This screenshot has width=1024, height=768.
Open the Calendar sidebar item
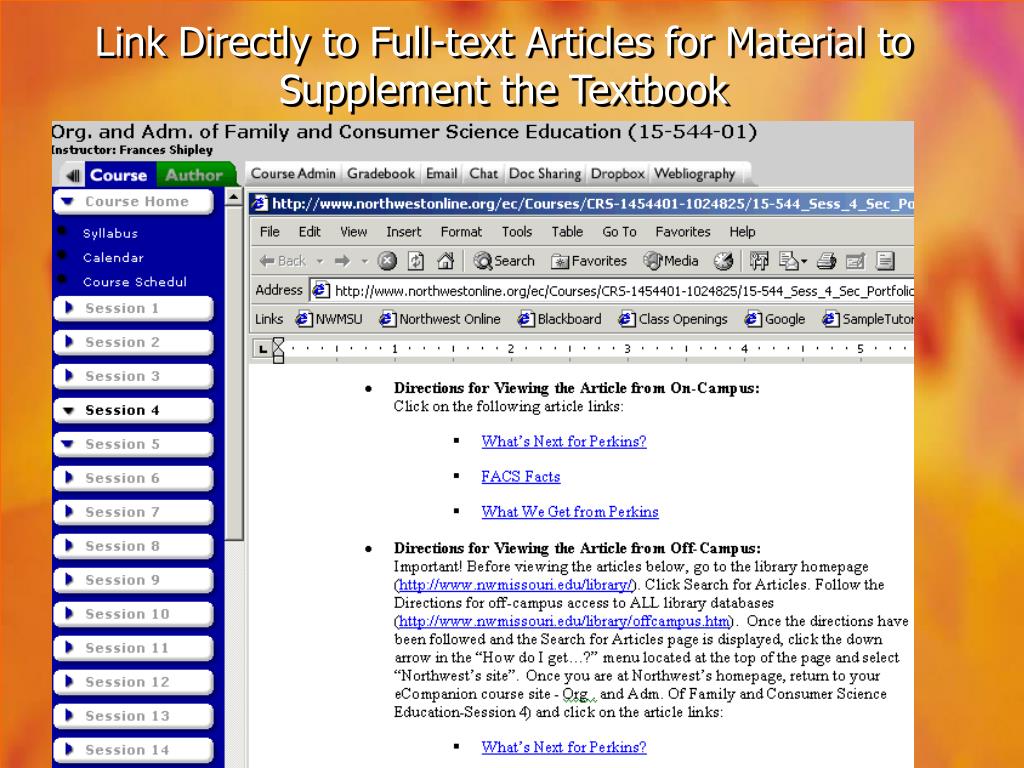coord(113,257)
